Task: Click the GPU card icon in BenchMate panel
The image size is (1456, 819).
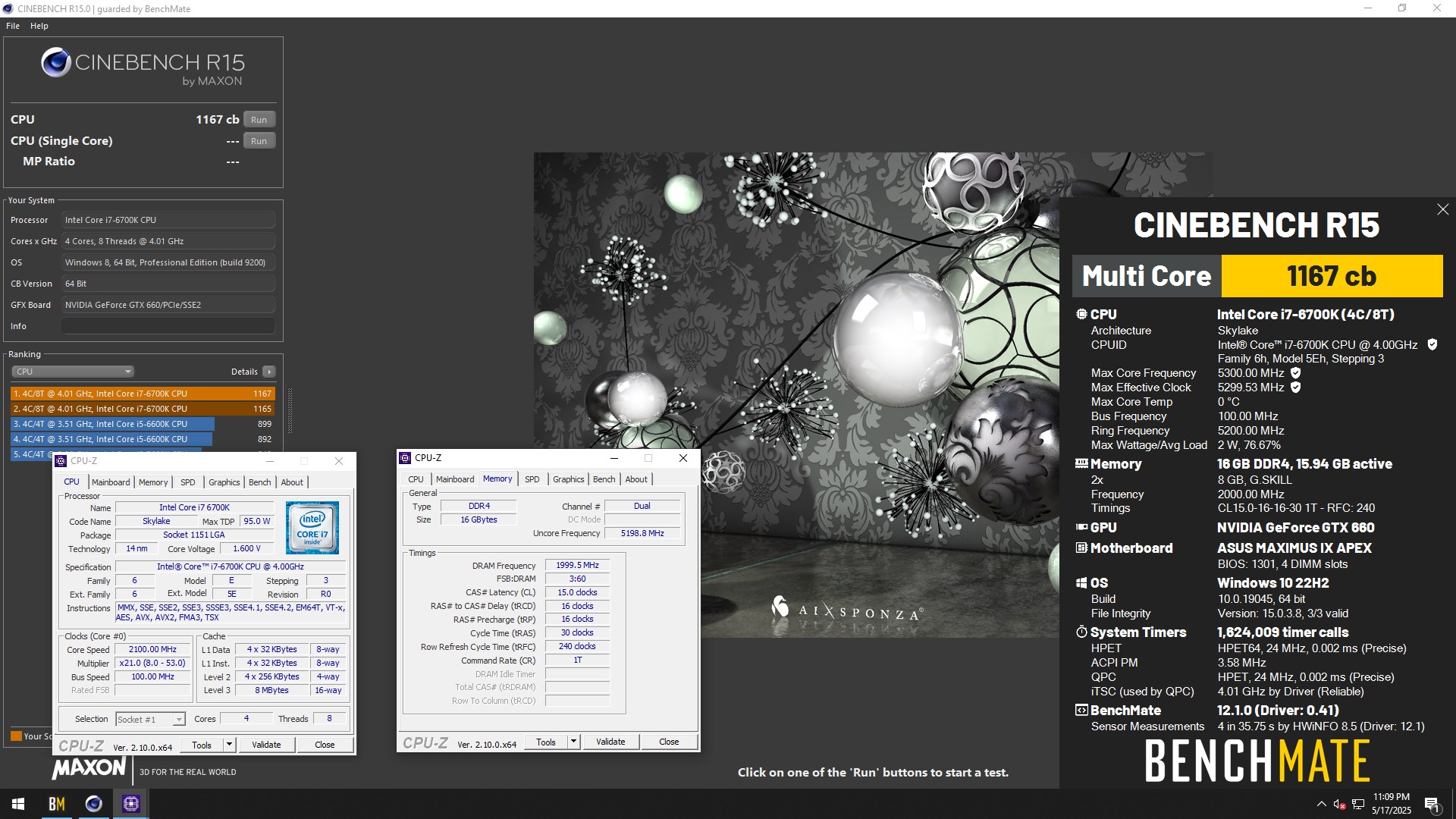Action: click(1081, 527)
